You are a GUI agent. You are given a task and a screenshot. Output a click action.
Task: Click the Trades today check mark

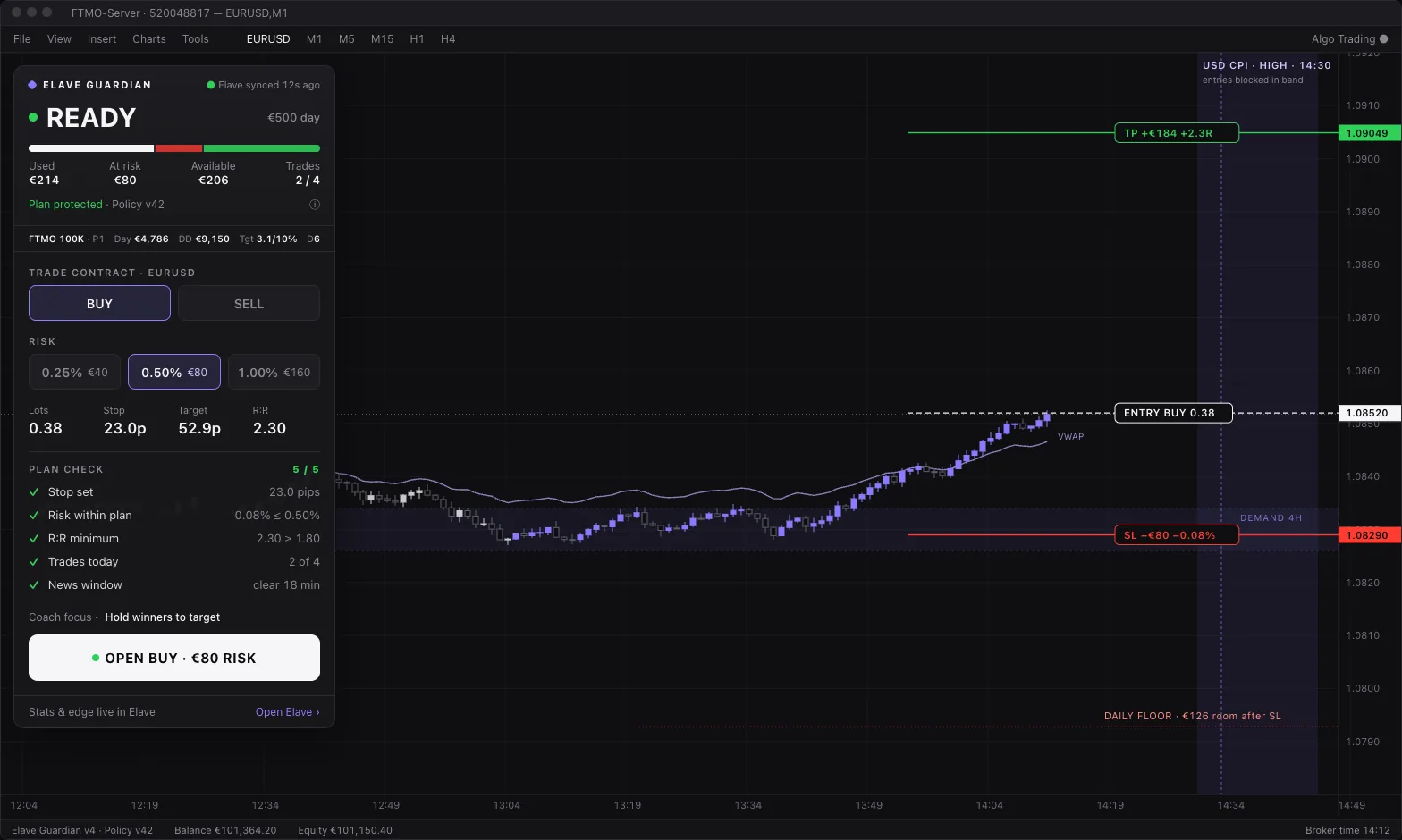34,562
